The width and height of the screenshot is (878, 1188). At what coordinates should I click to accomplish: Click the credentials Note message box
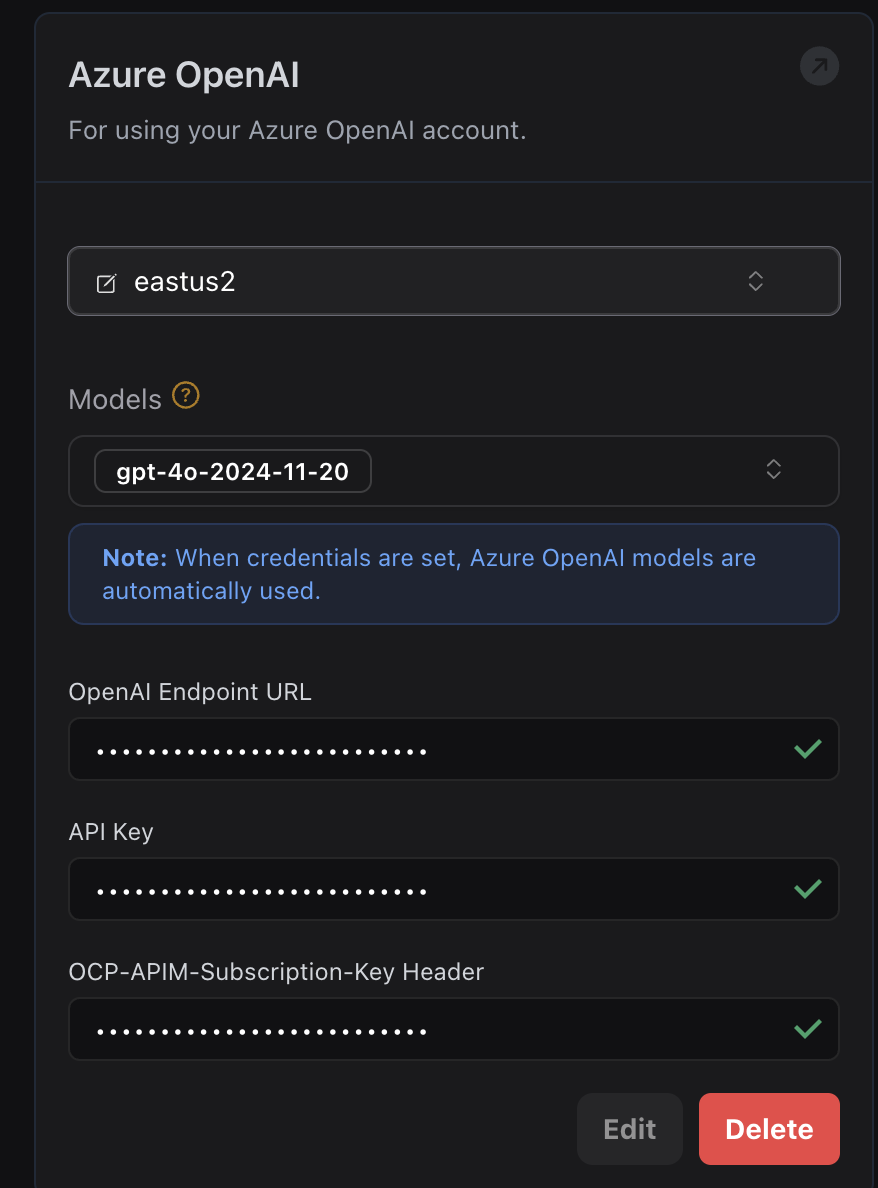point(453,574)
